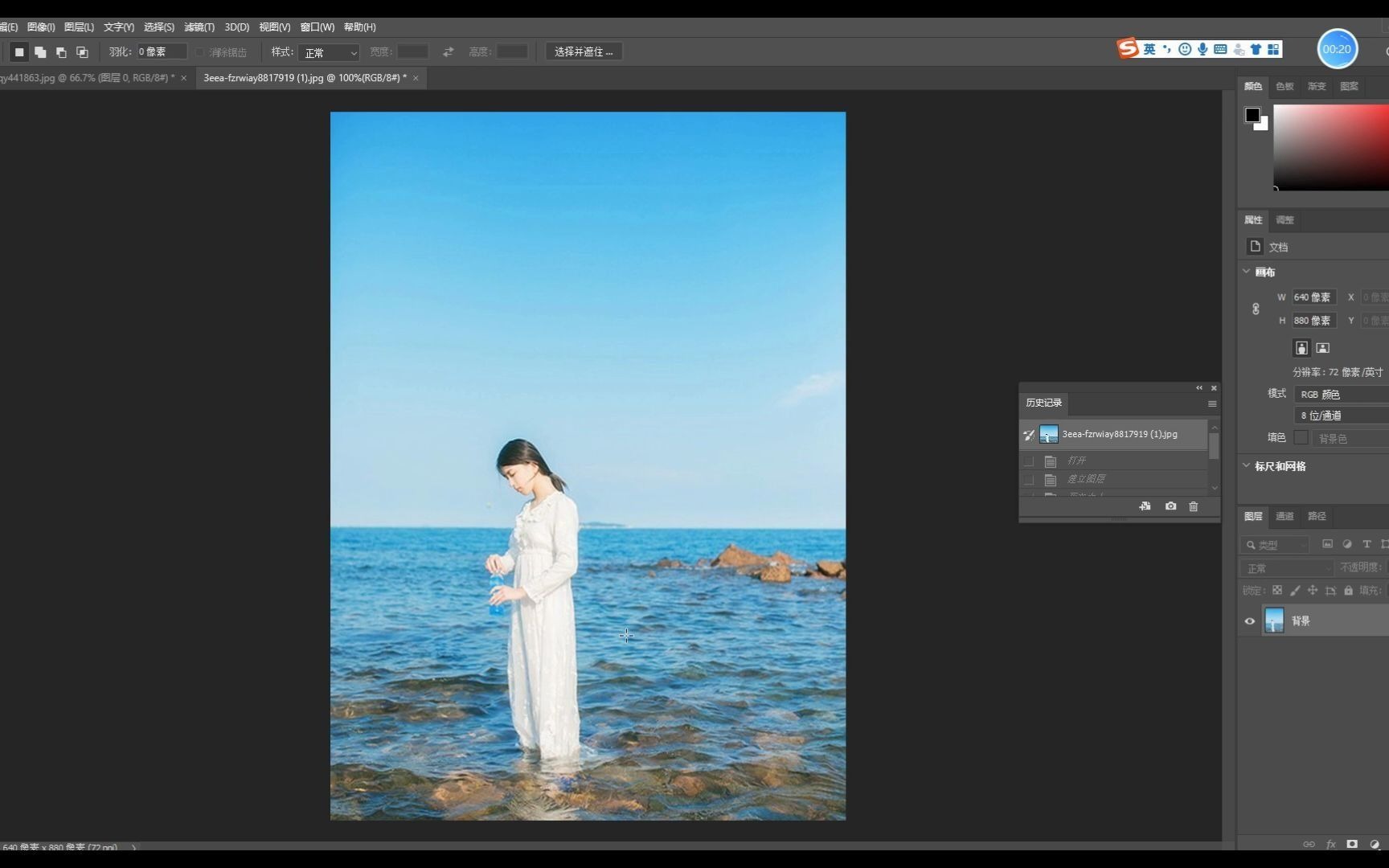The width and height of the screenshot is (1389, 868).
Task: Toggle the anti-alias (消除锯齿) checkbox
Action: pyautogui.click(x=200, y=52)
